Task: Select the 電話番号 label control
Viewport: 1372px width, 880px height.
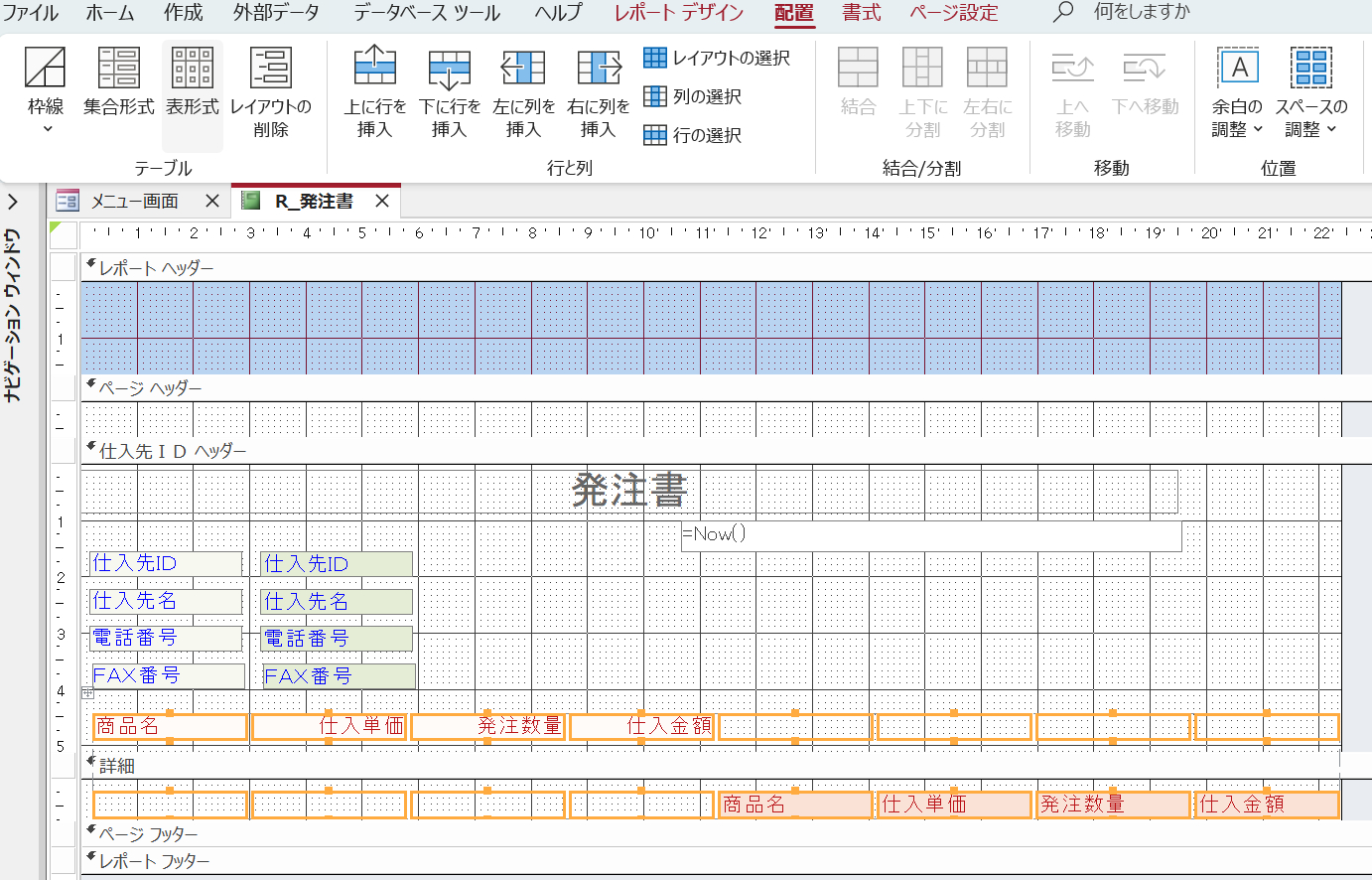Action: tap(166, 638)
